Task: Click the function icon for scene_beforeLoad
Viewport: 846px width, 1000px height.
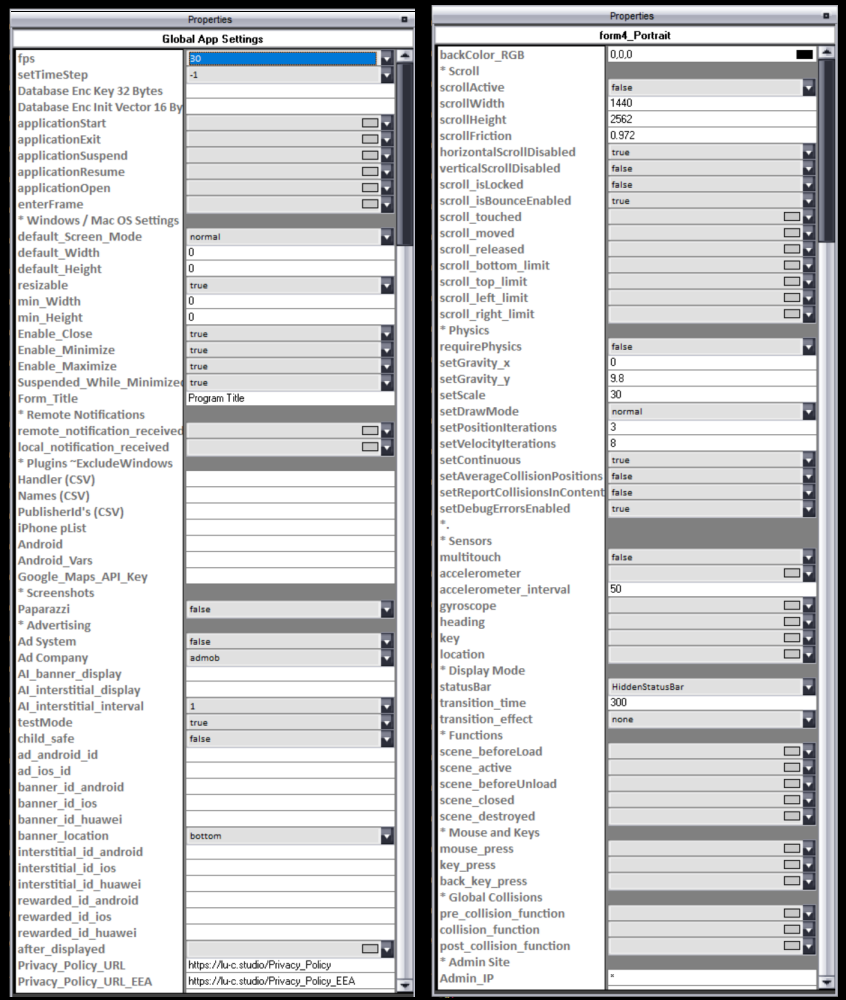Action: coord(792,751)
